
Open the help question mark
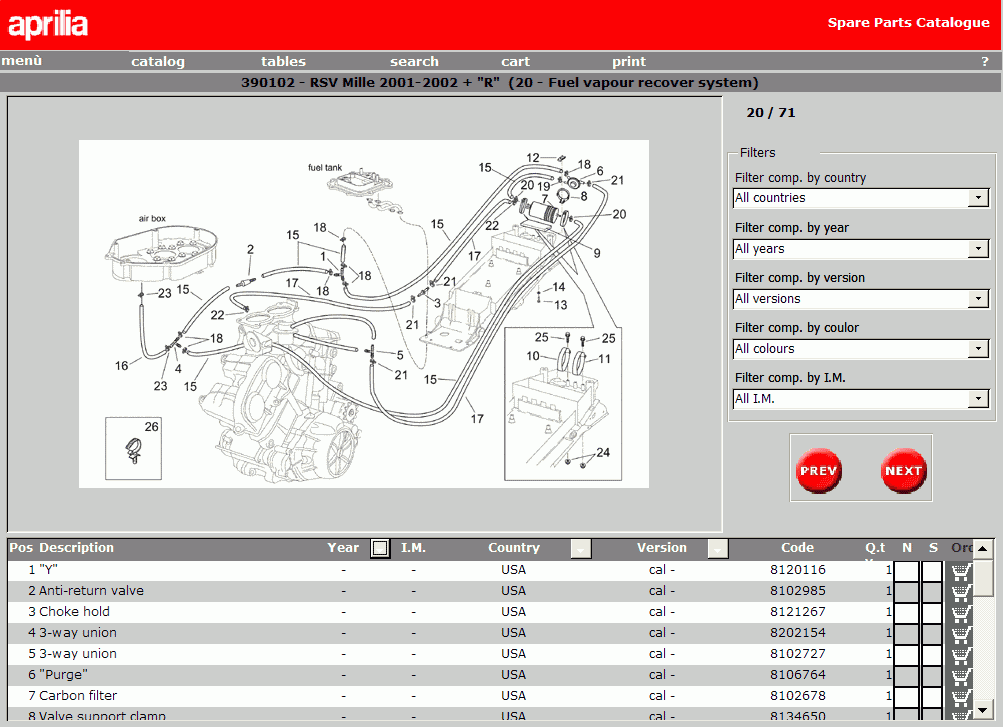pyautogui.click(x=984, y=61)
